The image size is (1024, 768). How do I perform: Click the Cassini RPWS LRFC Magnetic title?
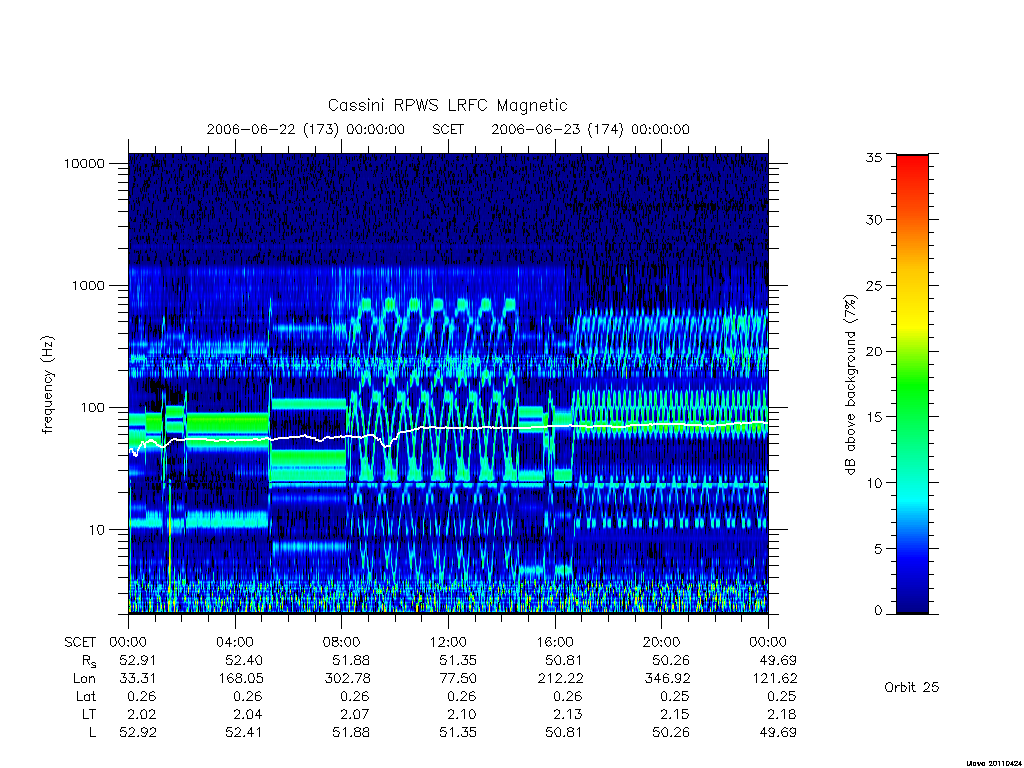(x=447, y=105)
